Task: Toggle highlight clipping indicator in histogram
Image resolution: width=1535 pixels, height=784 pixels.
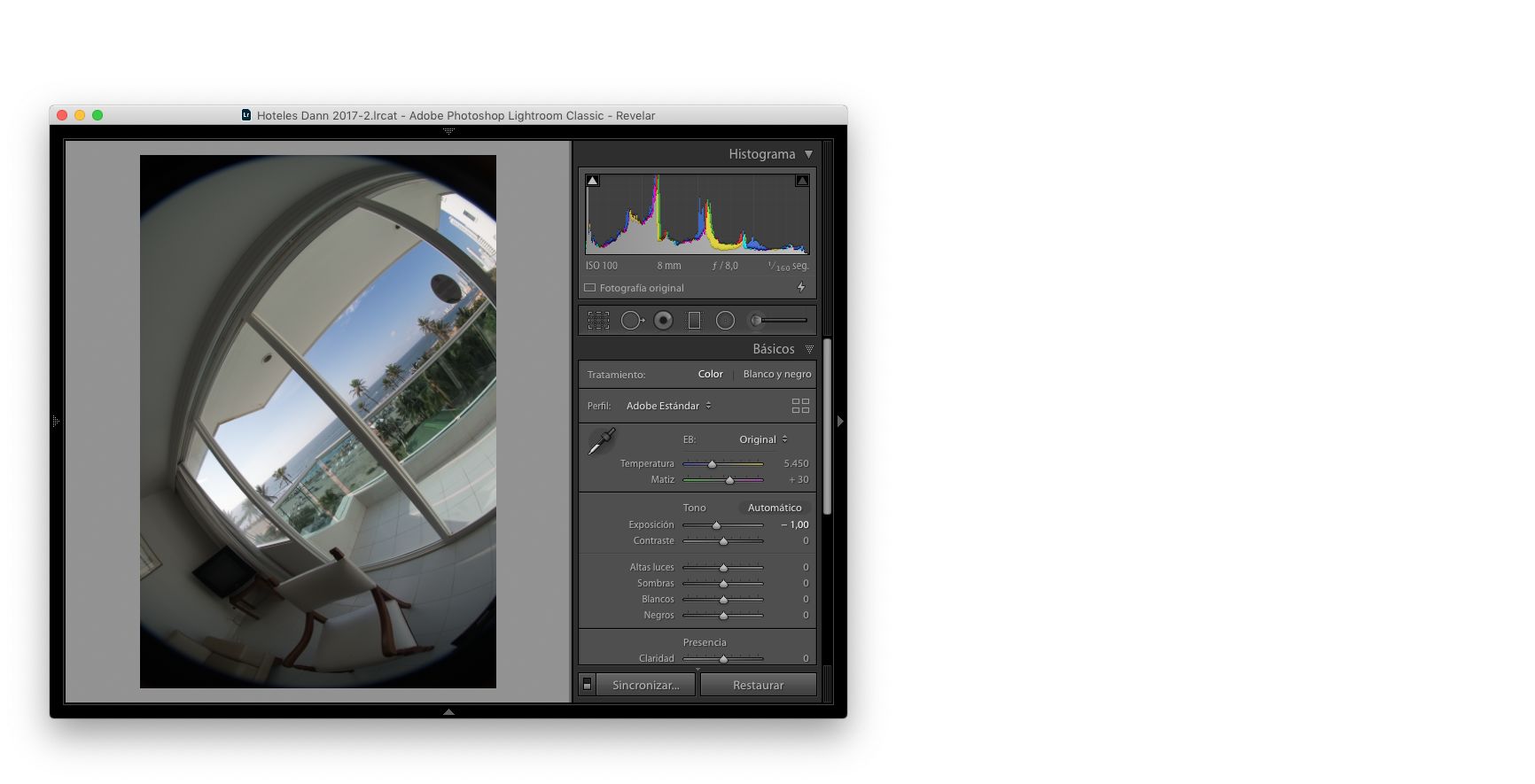Action: [801, 181]
